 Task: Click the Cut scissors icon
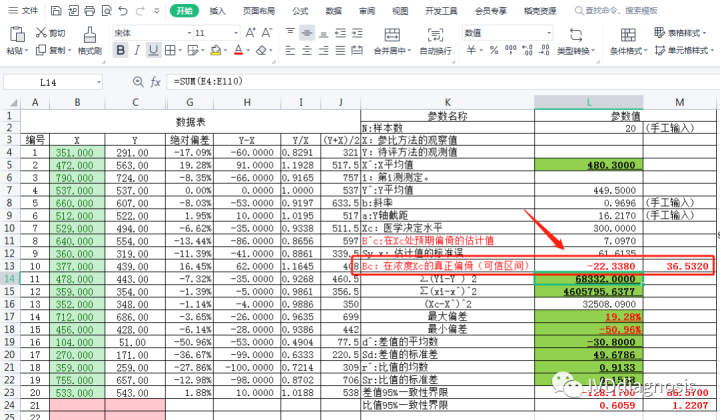click(x=41, y=33)
